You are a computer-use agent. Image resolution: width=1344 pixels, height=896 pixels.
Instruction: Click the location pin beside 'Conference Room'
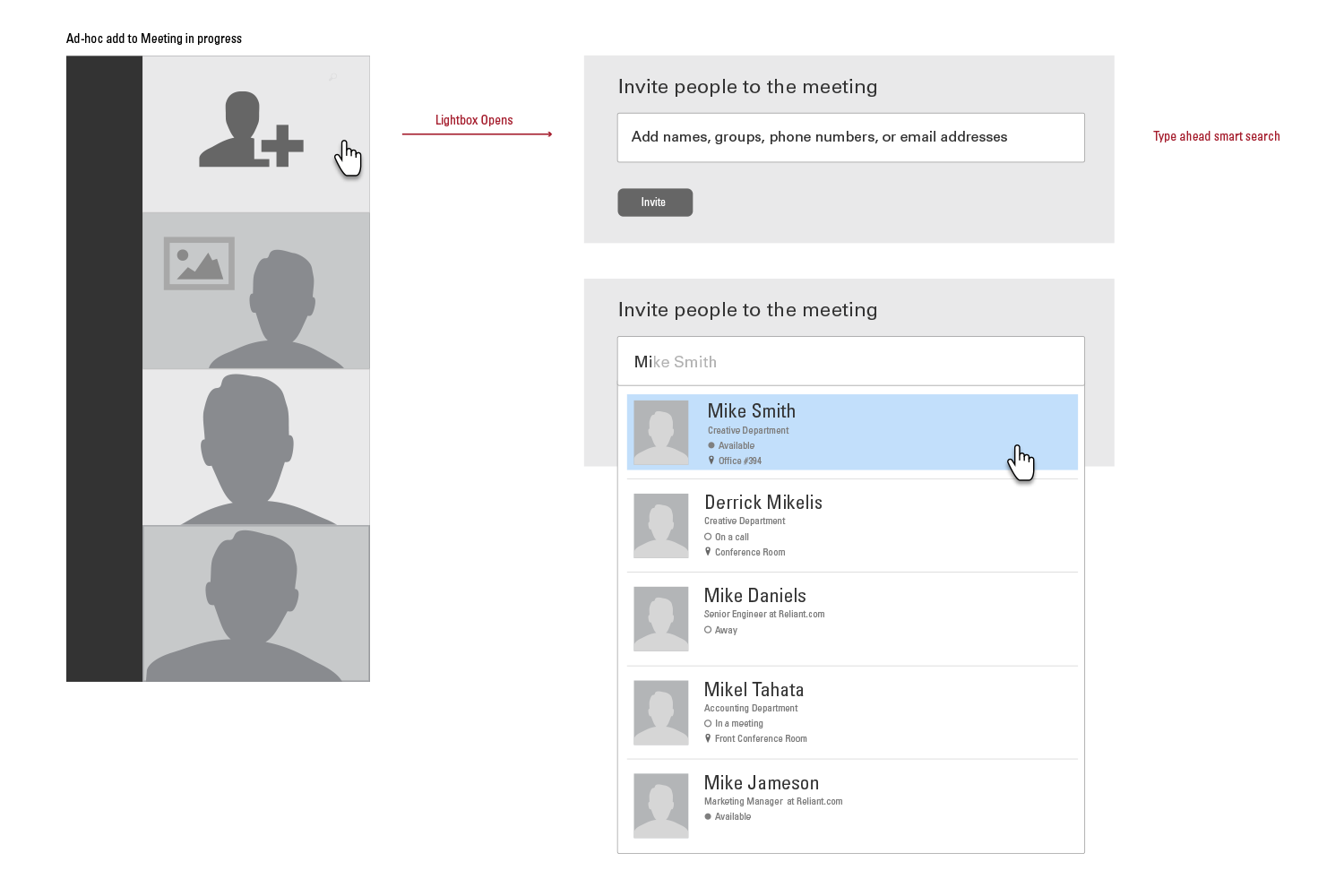[708, 552]
